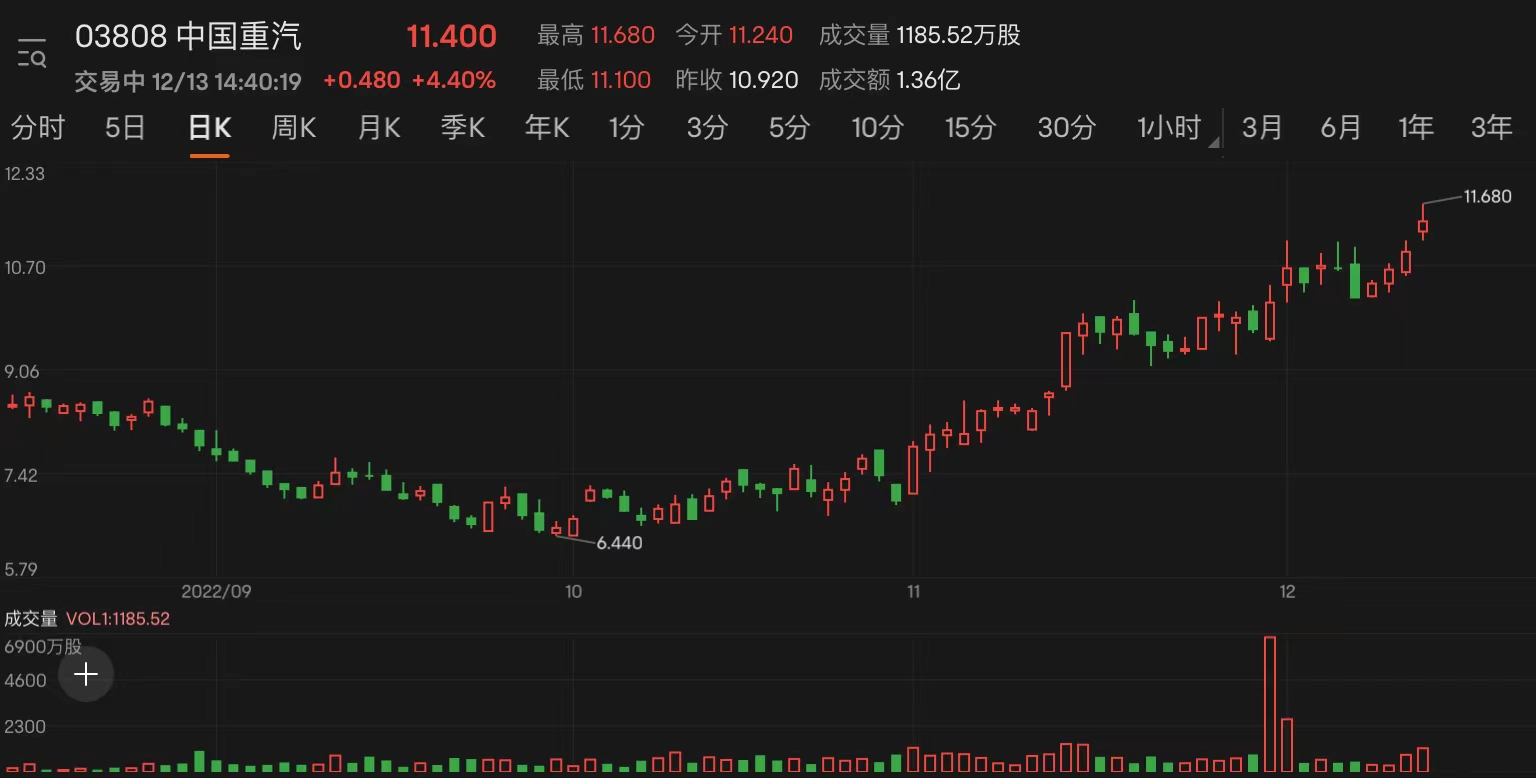This screenshot has width=1536, height=778.
Task: Click the 9.06 price axis label
Action: [22, 371]
